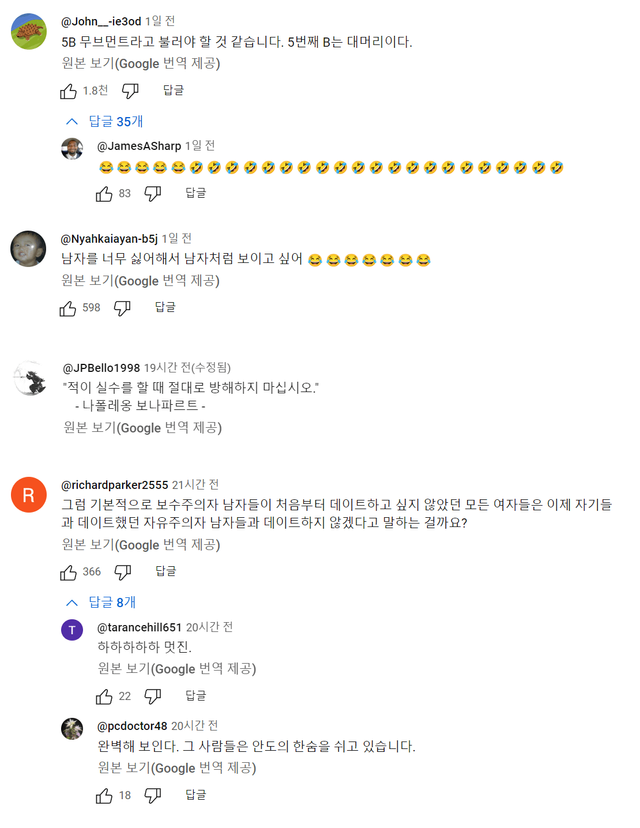Reply to @richardparker2555's comment
Screen dimensions: 640x828
[165, 572]
